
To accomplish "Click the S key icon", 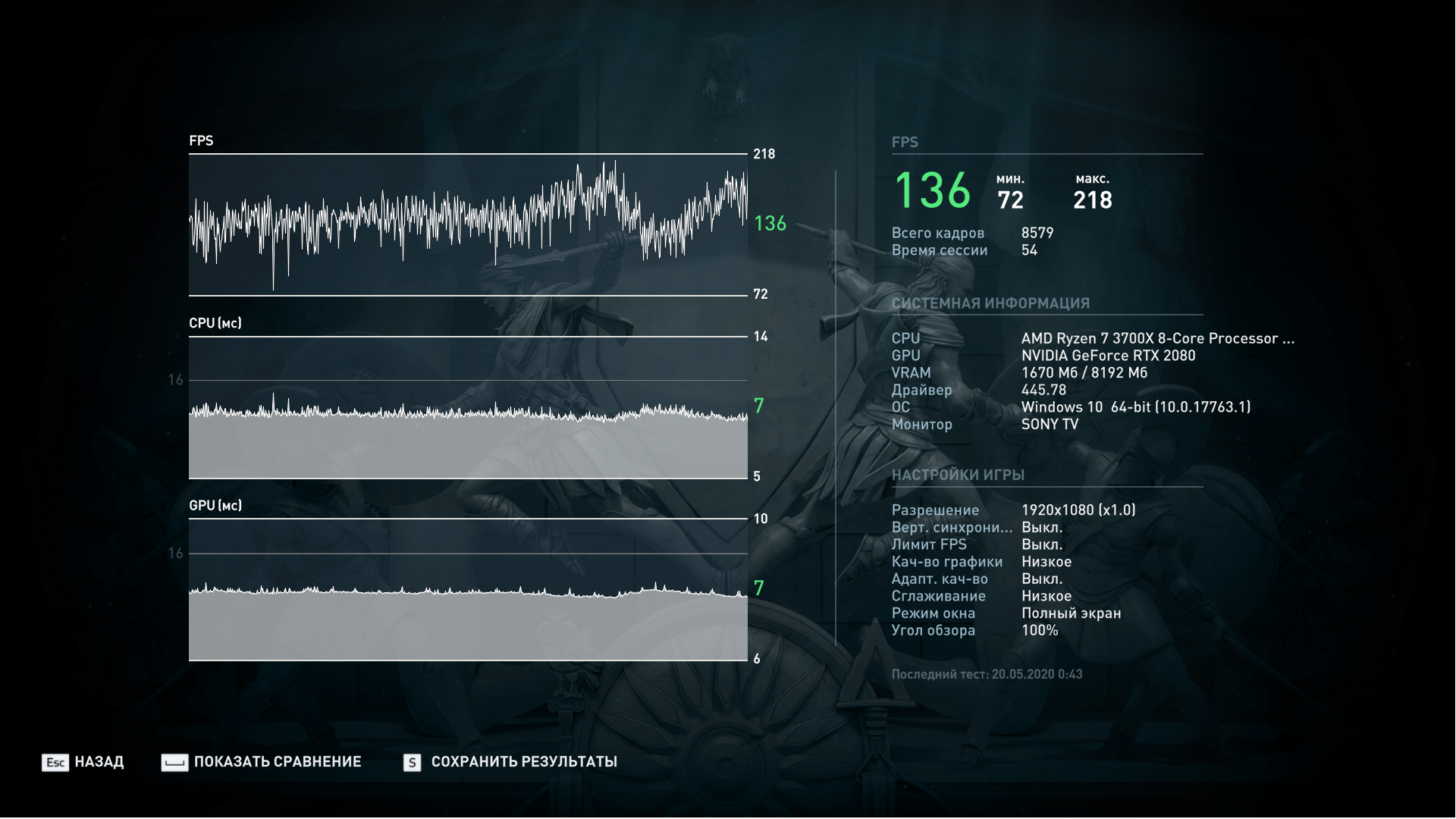I will tap(412, 762).
